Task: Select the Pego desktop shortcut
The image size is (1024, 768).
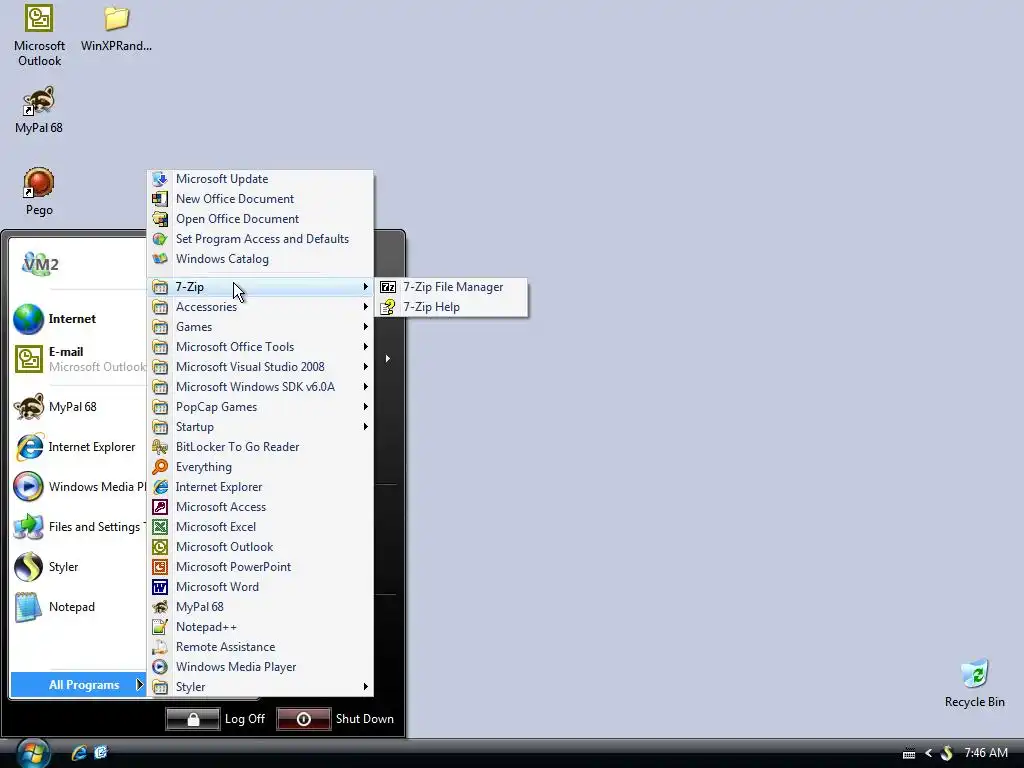Action: pyautogui.click(x=39, y=191)
